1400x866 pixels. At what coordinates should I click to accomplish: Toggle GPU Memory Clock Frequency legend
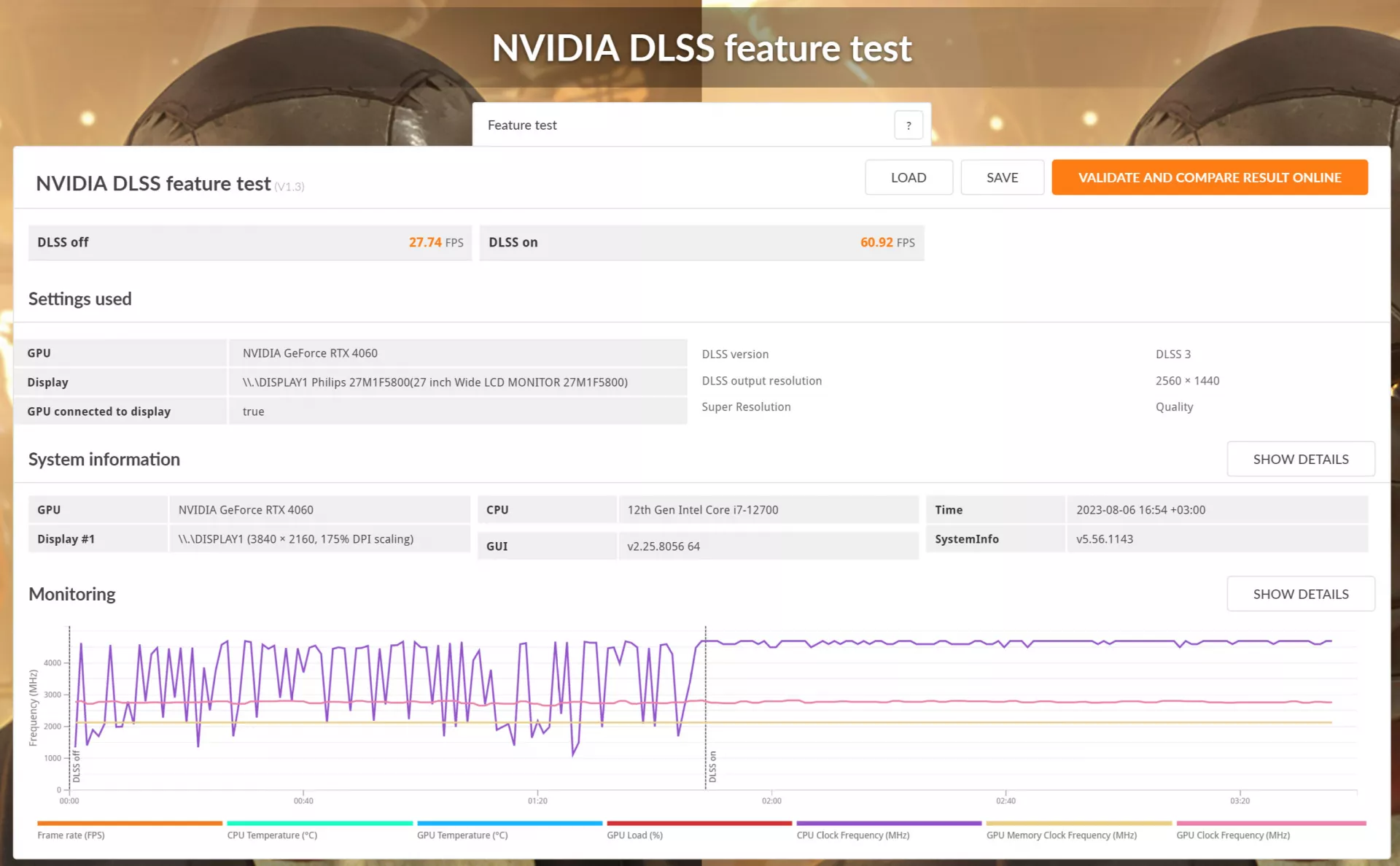[x=1062, y=835]
